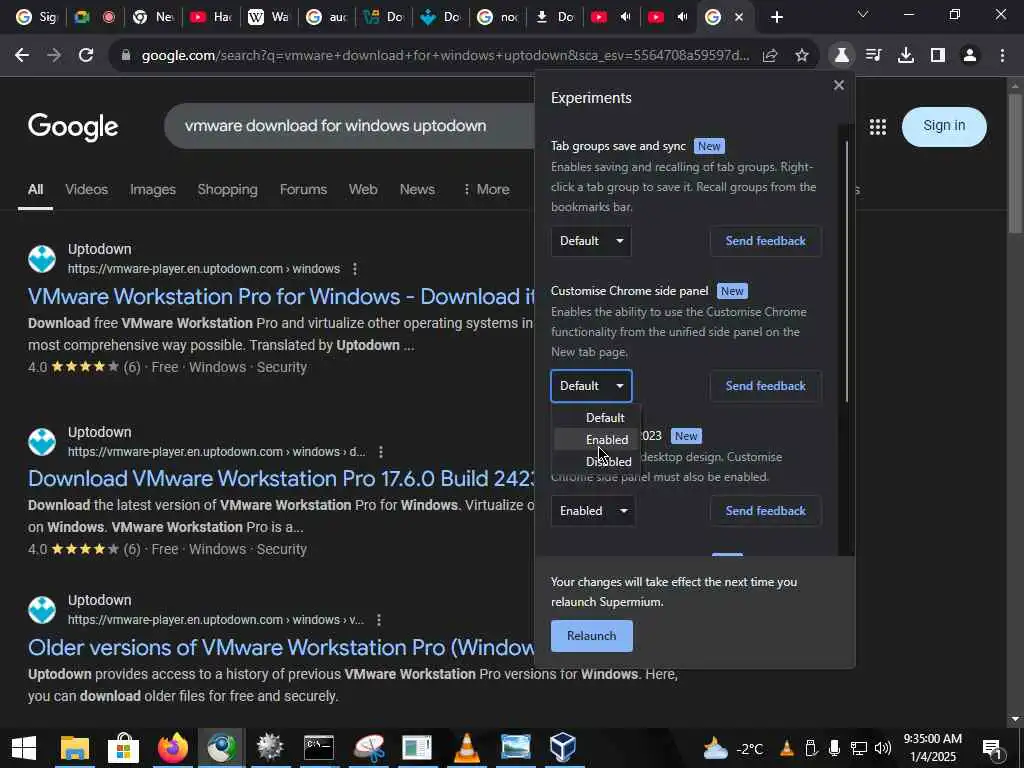Bookmark this page with the star icon
1024x768 pixels.
tap(802, 56)
